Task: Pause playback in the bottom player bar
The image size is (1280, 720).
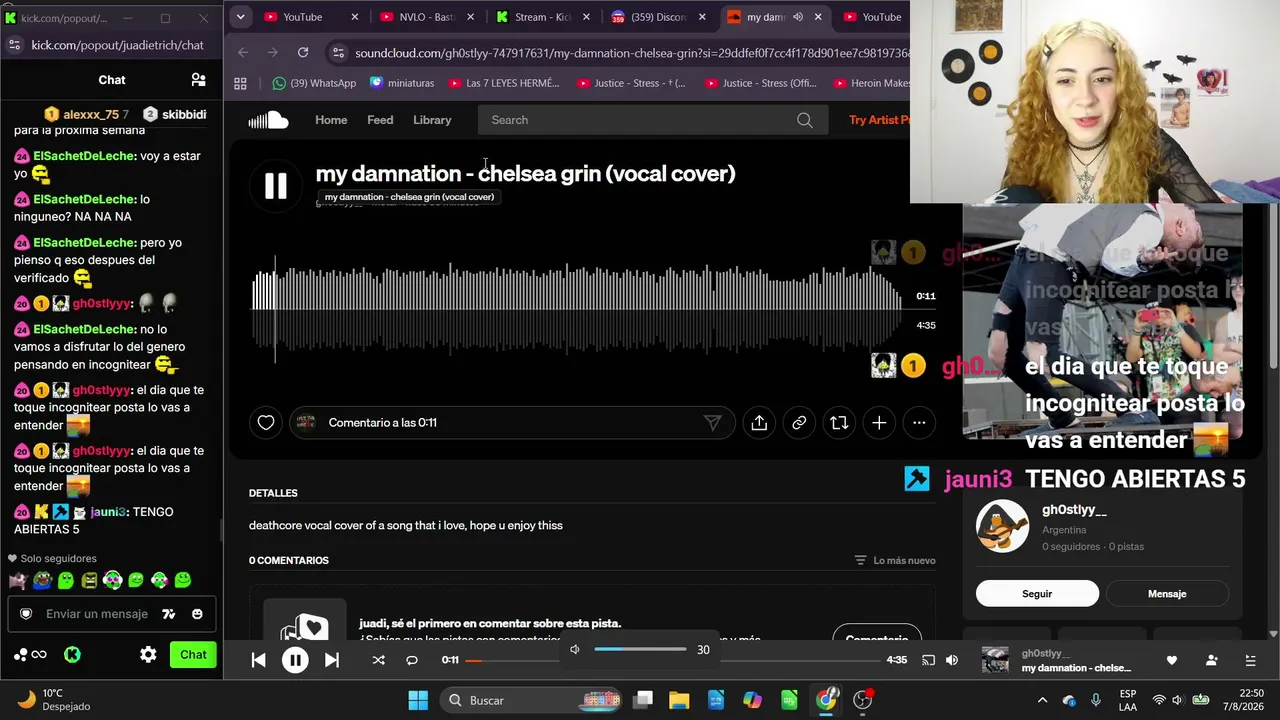Action: coord(295,660)
